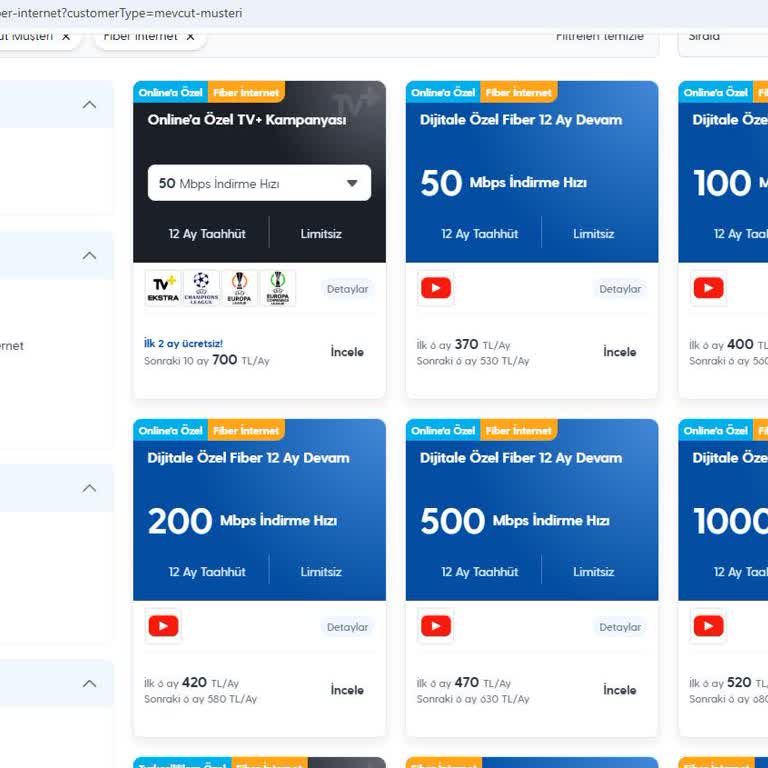The width and height of the screenshot is (768, 768).
Task: Click the Europa Conference League logo icon
Action: click(278, 288)
